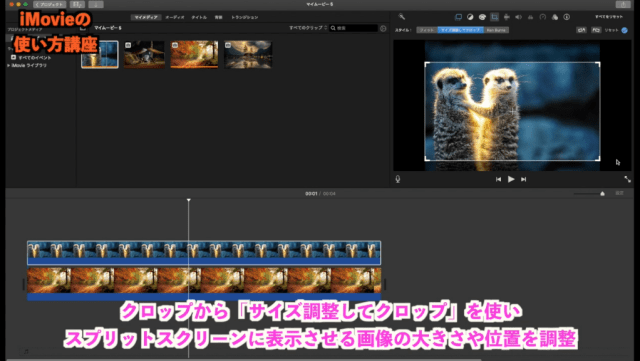Select the moonlit lake reflection thumbnail
The height and width of the screenshot is (361, 640).
point(248,54)
